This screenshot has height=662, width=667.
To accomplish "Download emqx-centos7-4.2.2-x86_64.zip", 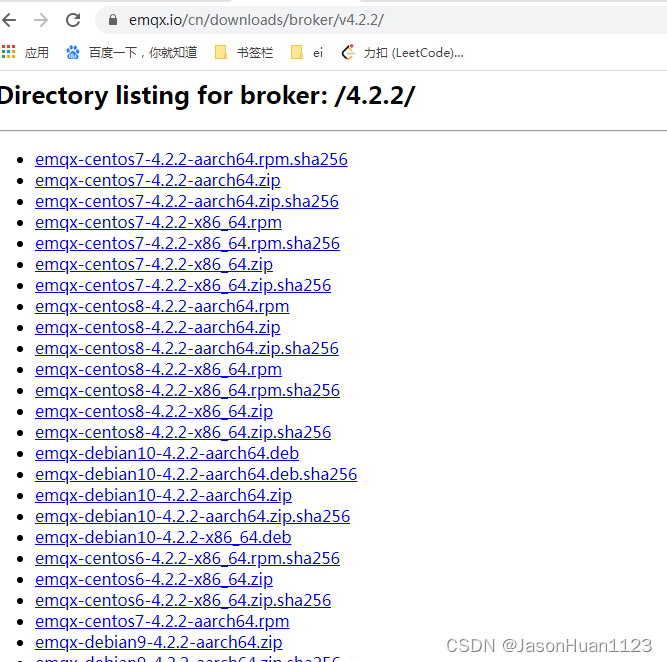I will click(x=154, y=265).
